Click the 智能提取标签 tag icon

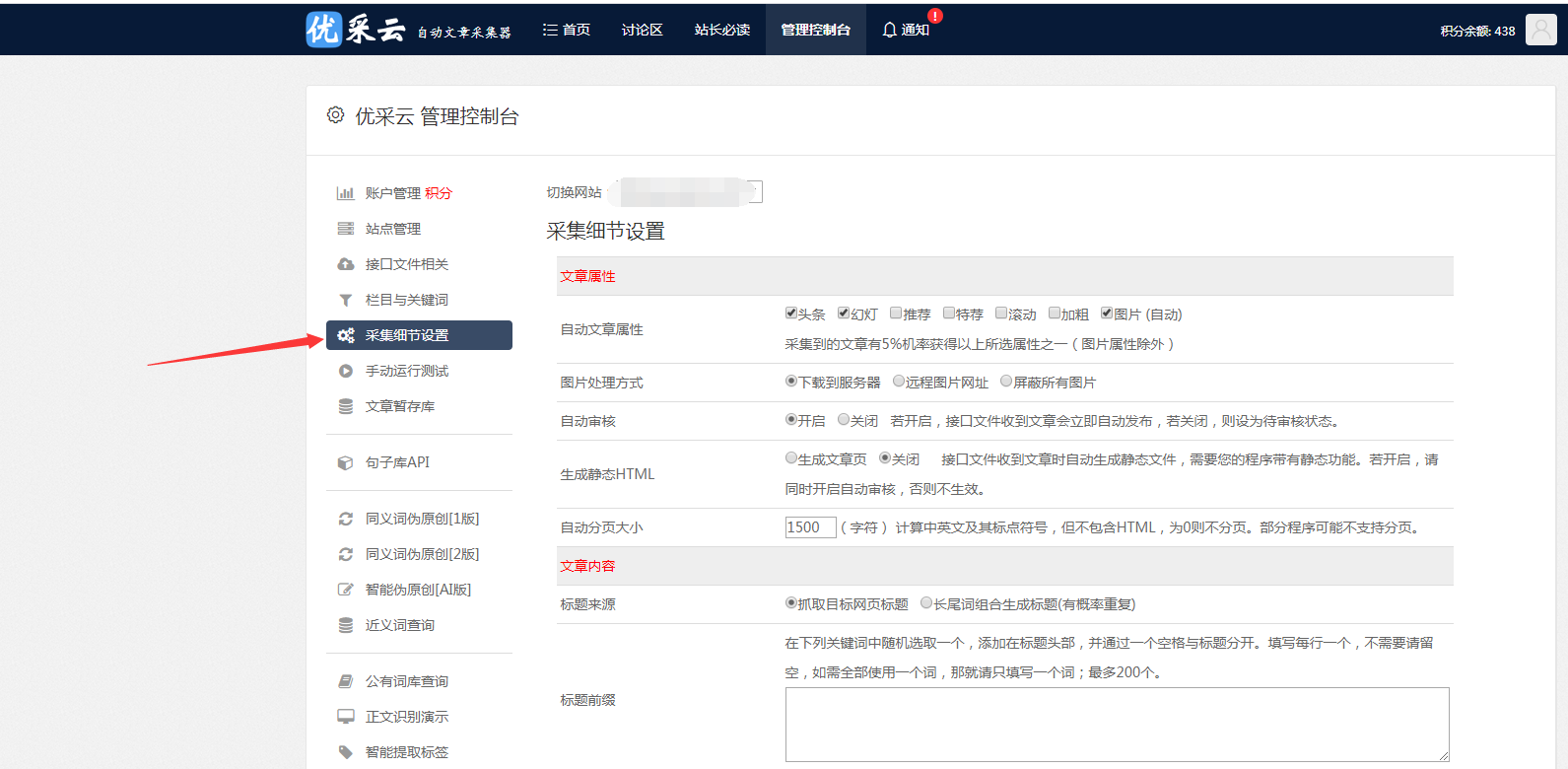click(x=345, y=752)
